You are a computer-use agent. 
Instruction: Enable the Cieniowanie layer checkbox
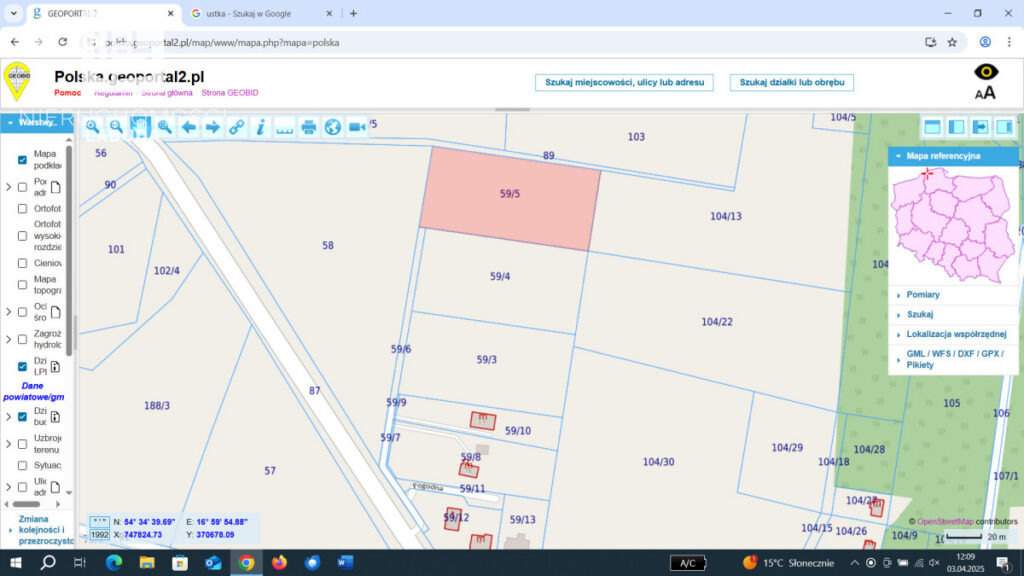22,263
